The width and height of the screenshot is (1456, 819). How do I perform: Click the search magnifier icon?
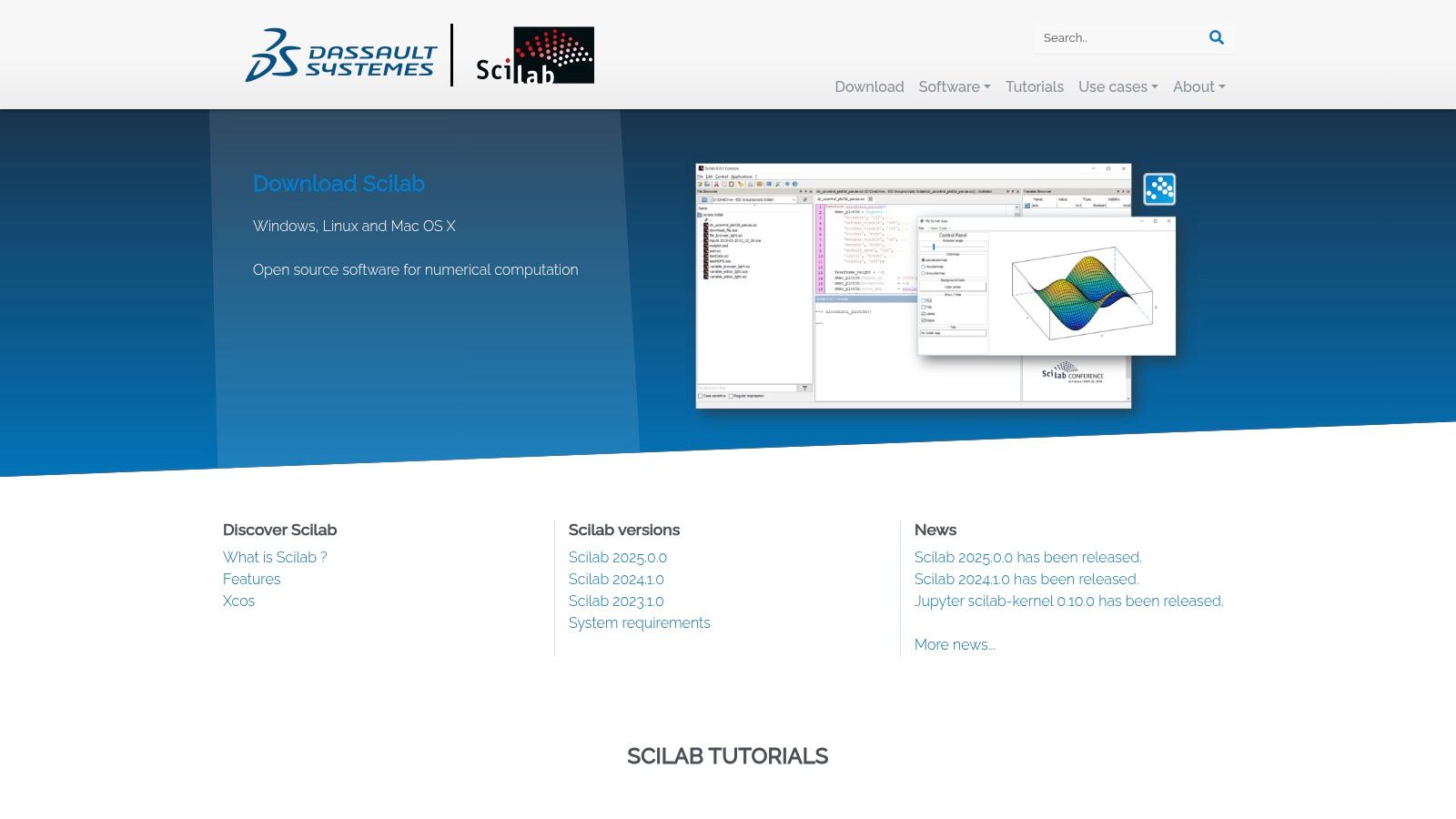tap(1216, 37)
